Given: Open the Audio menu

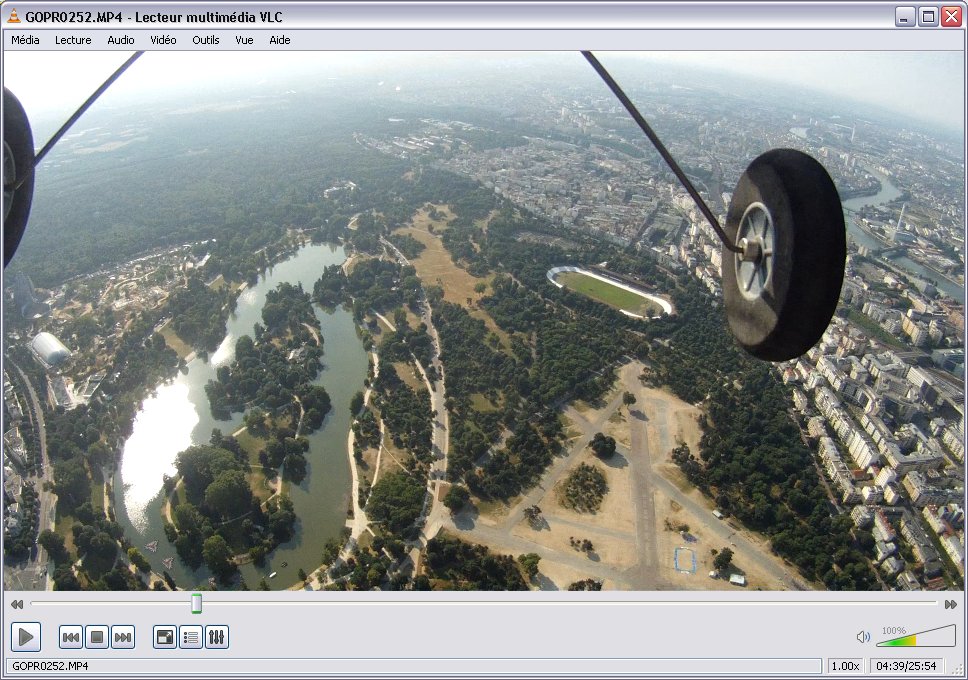Looking at the screenshot, I should (120, 40).
